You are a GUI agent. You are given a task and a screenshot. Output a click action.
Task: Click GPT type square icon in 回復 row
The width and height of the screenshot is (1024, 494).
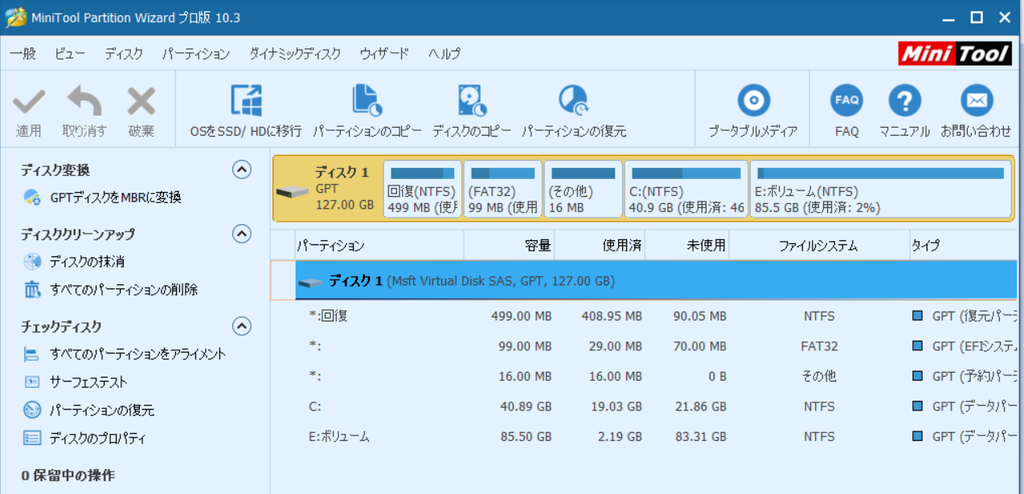point(918,316)
